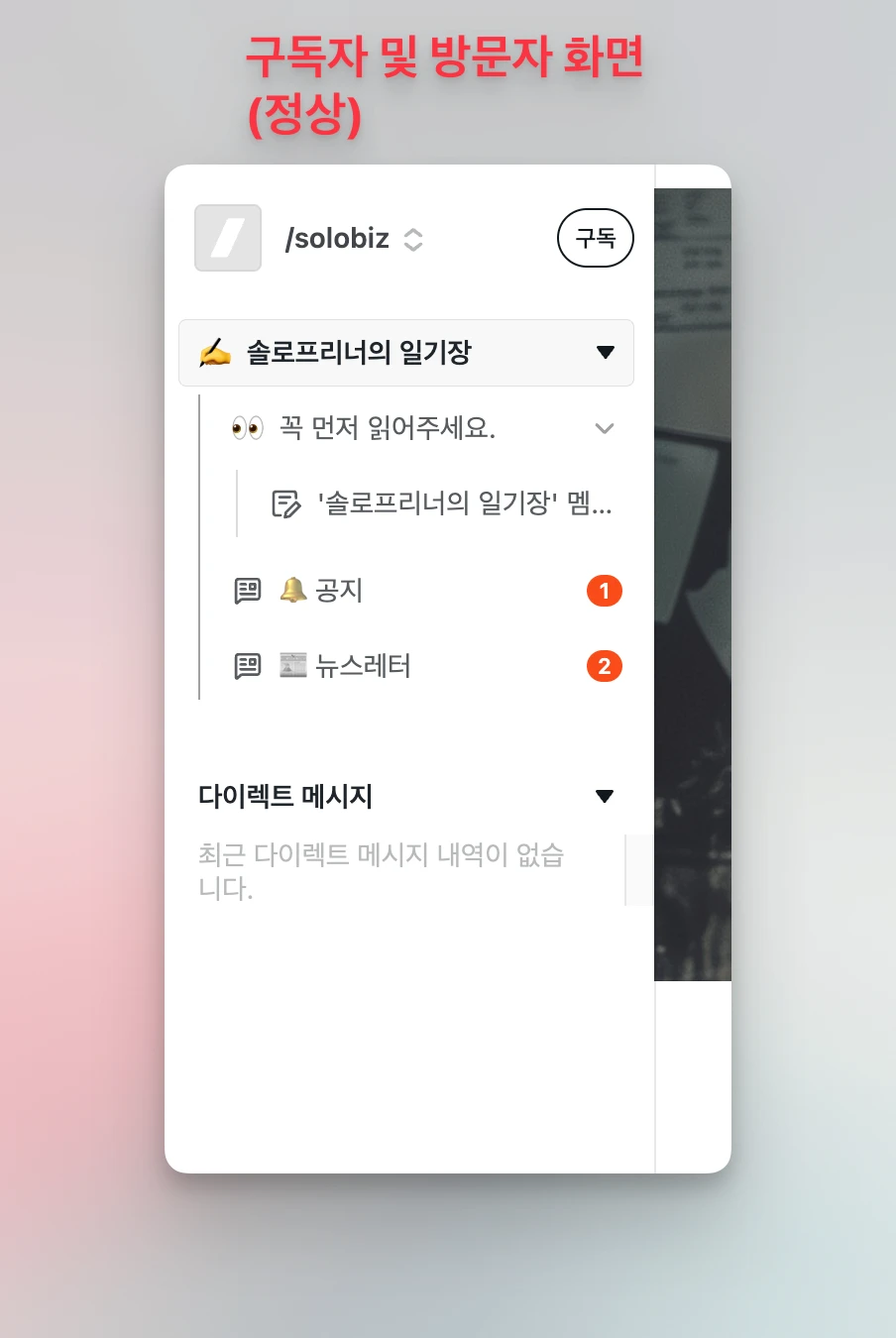Screen dimensions: 896x1338
Task: Open the workspace switcher up-down arrows
Action: pos(413,239)
